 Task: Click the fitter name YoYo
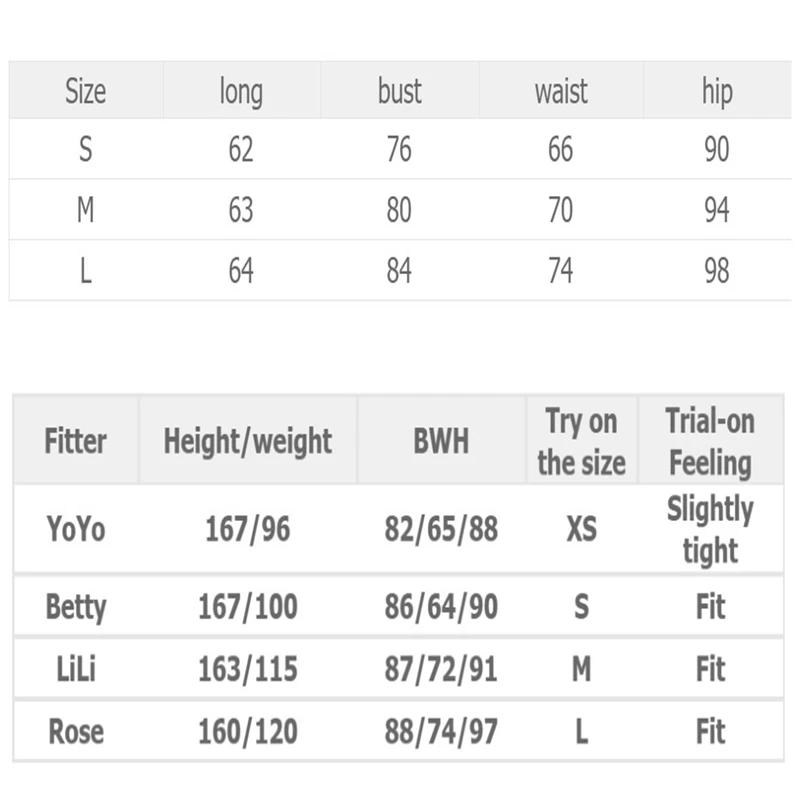75,529
